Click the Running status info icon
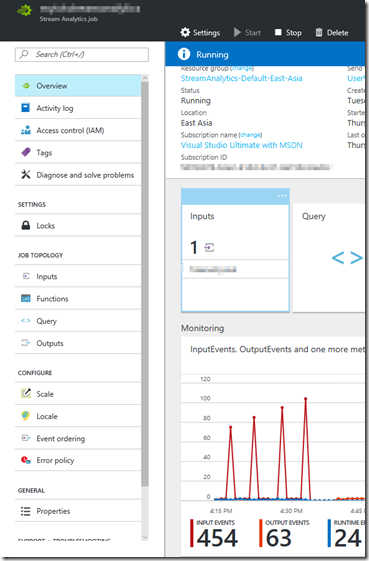 click(x=184, y=54)
